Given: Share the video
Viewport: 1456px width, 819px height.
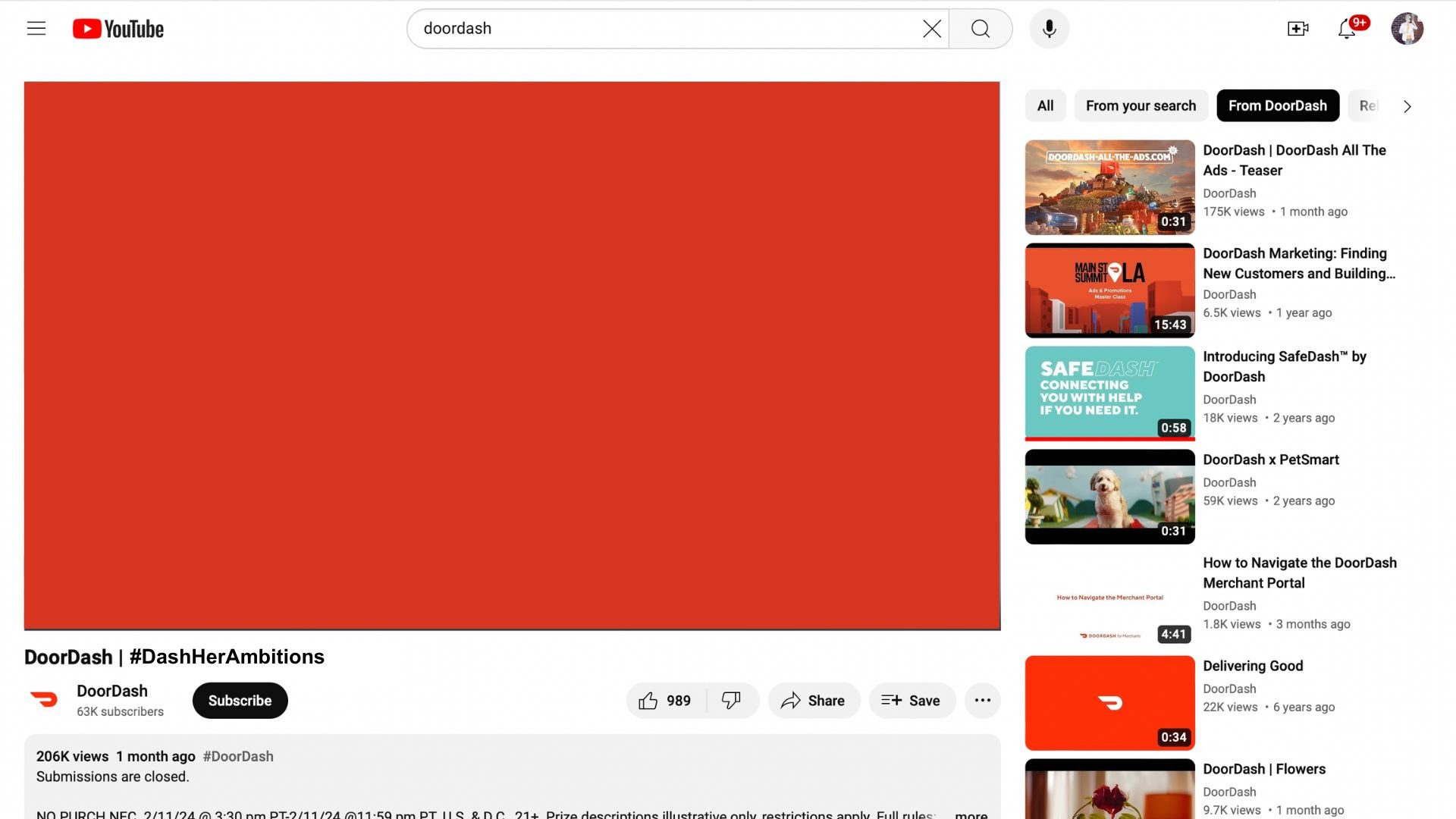Looking at the screenshot, I should click(814, 701).
